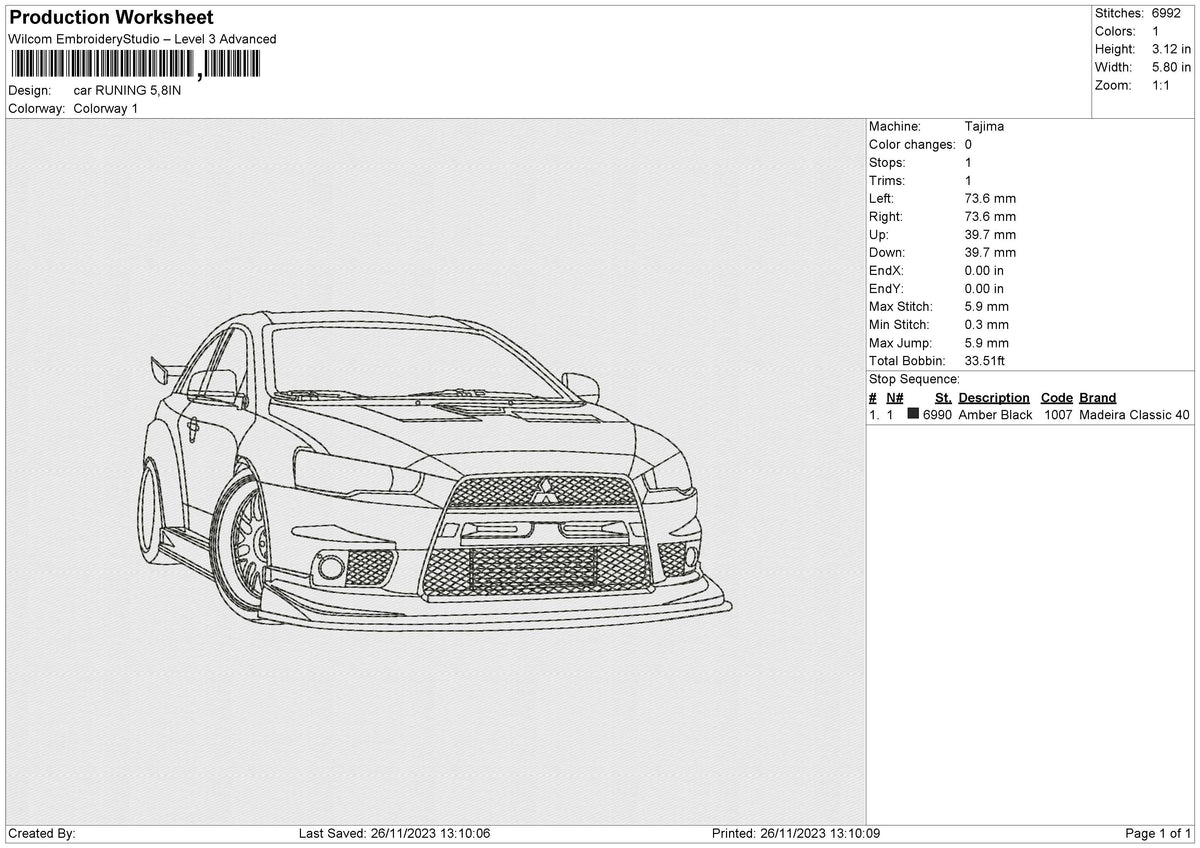Click the Machine value Tajima
The width and height of the screenshot is (1200, 848).
pyautogui.click(x=984, y=126)
